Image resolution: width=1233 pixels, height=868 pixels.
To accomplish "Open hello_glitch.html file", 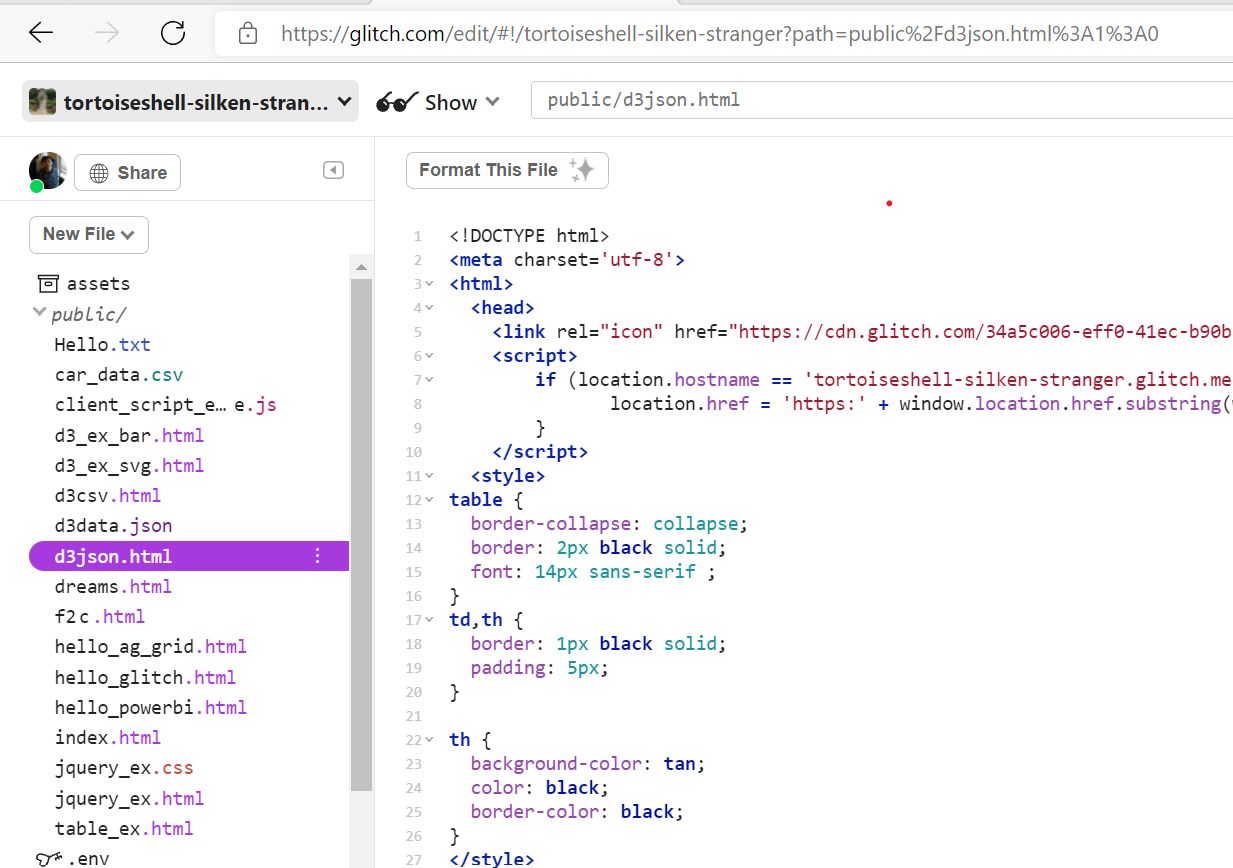I will pyautogui.click(x=145, y=677).
